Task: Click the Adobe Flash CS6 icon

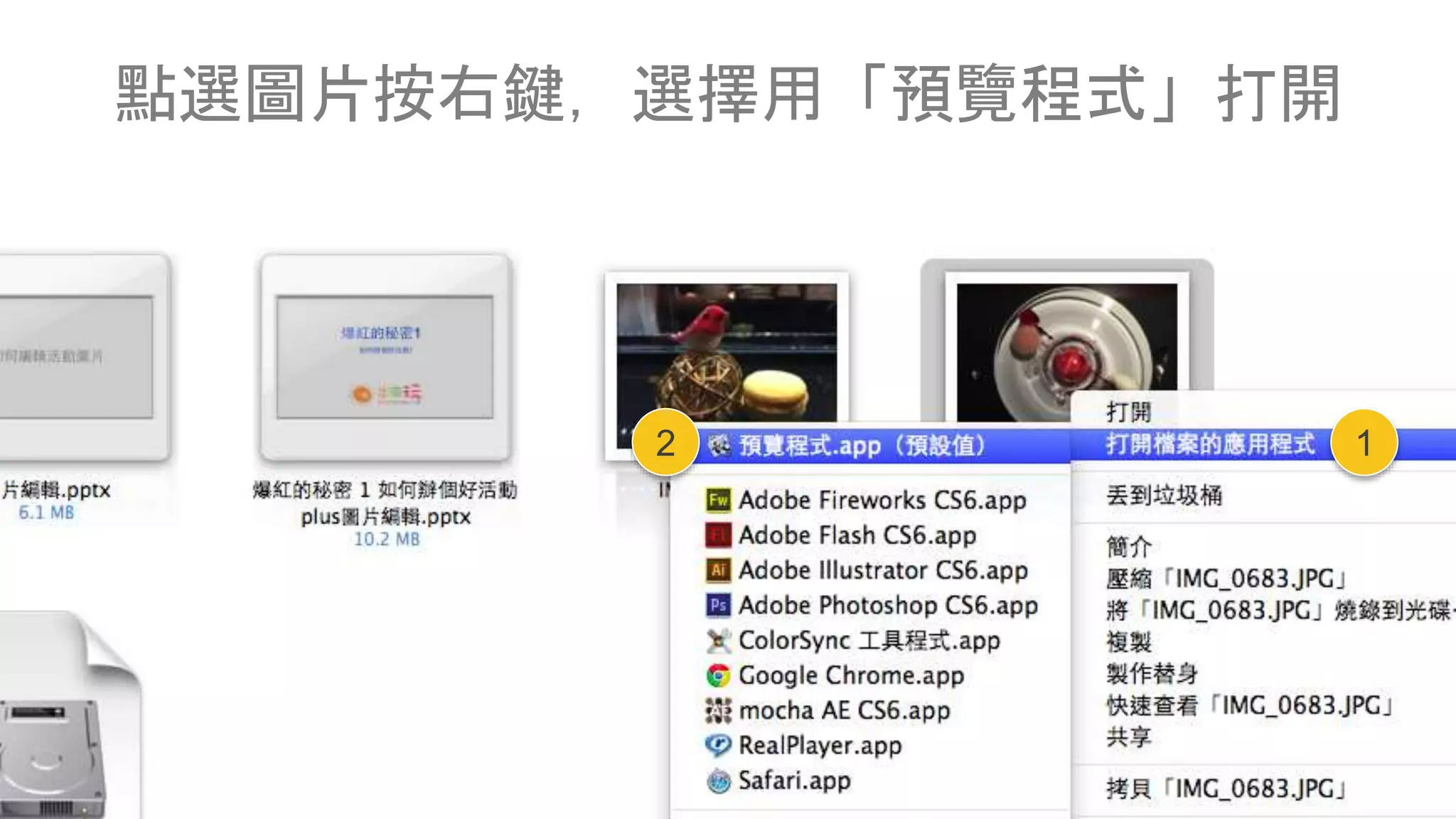Action: 718,535
